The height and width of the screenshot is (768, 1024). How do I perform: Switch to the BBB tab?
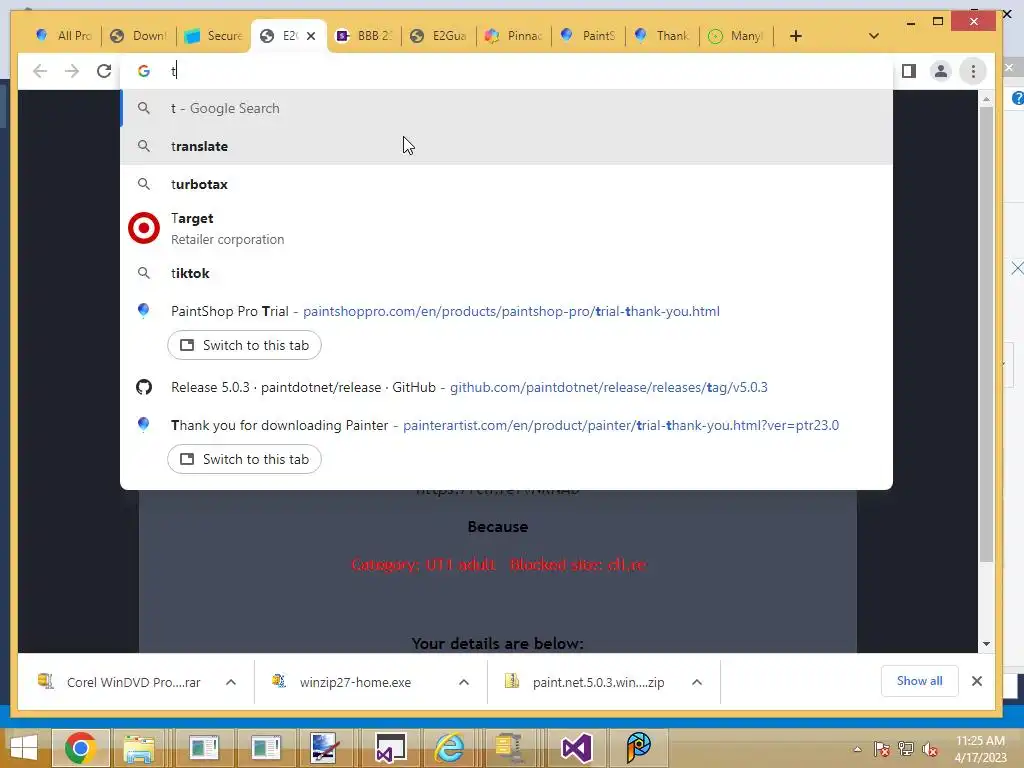364,36
